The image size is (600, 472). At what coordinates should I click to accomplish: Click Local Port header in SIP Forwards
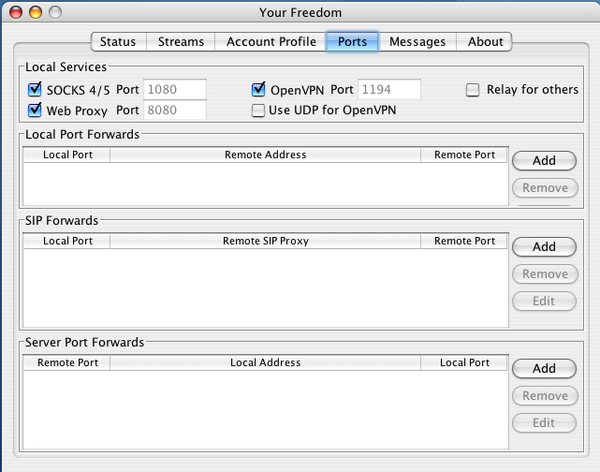(x=67, y=241)
